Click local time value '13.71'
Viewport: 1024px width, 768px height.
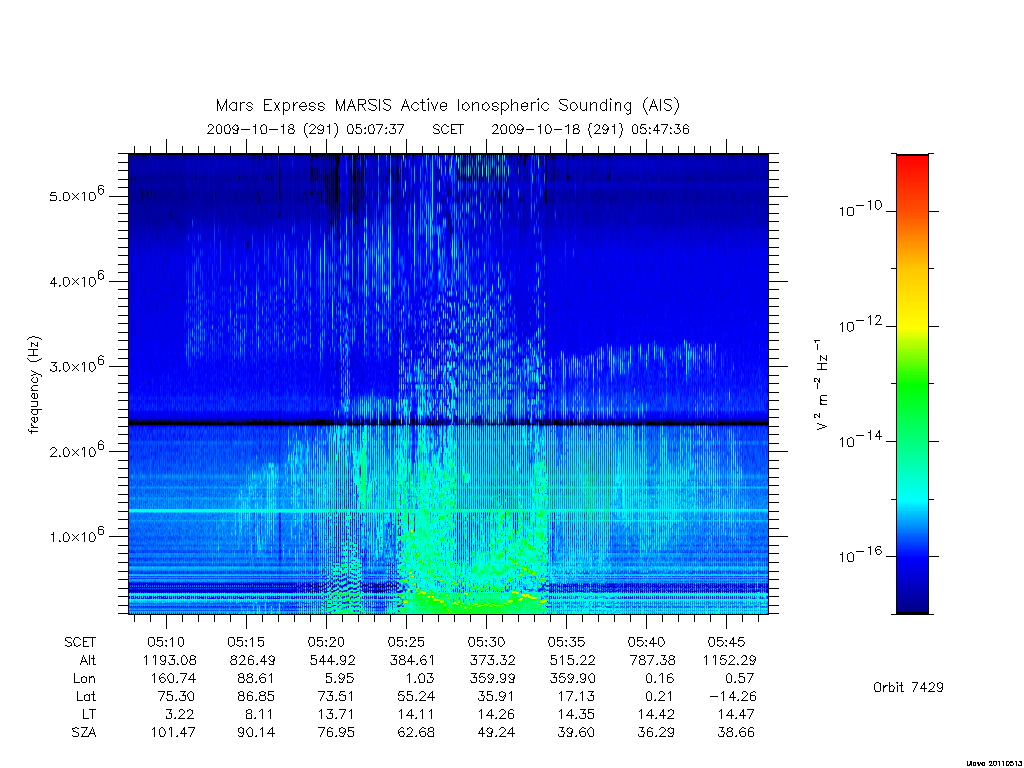click(x=336, y=714)
